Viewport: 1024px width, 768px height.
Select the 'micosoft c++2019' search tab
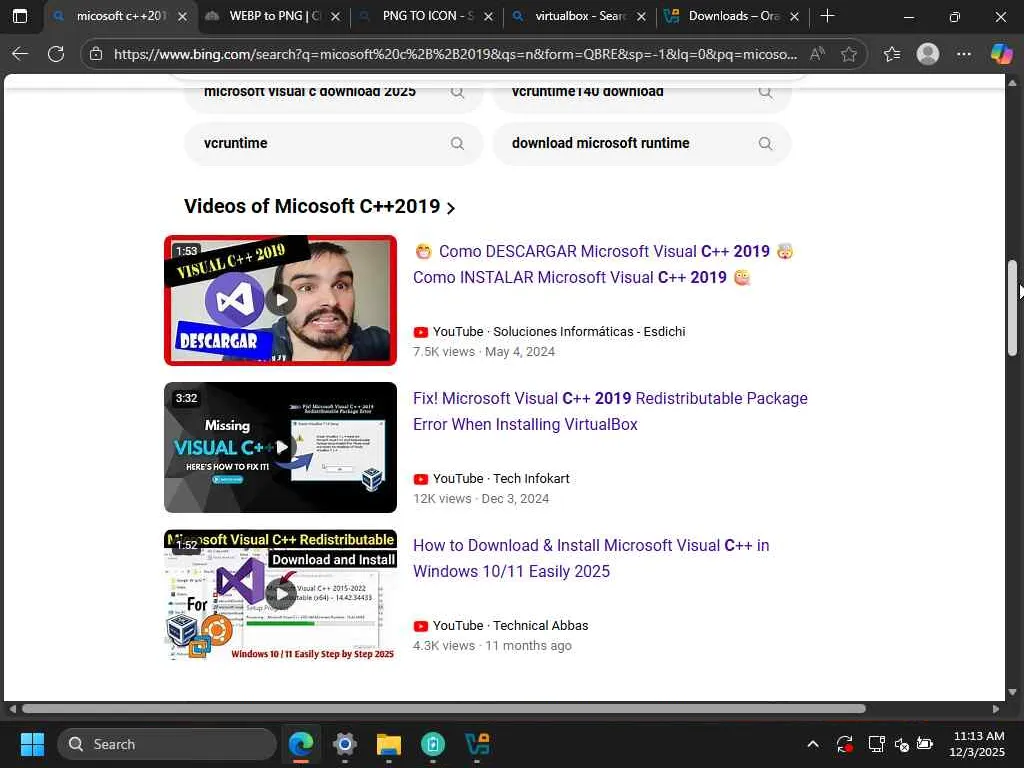pos(120,16)
